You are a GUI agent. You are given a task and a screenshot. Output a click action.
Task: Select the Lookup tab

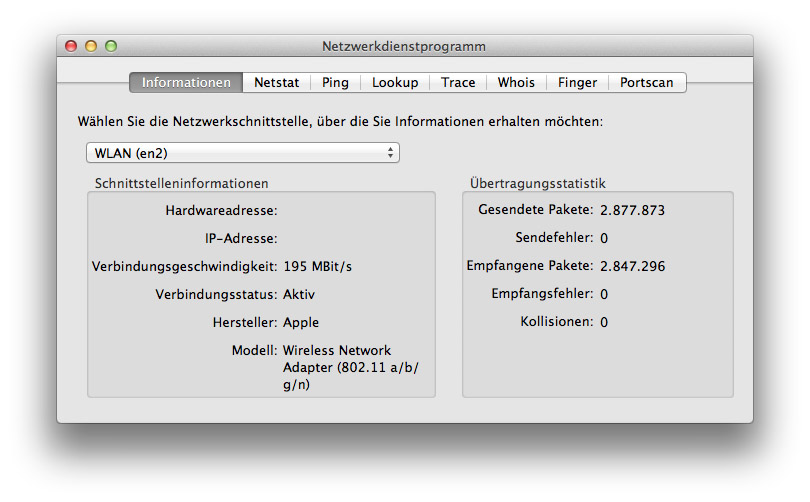tap(395, 83)
